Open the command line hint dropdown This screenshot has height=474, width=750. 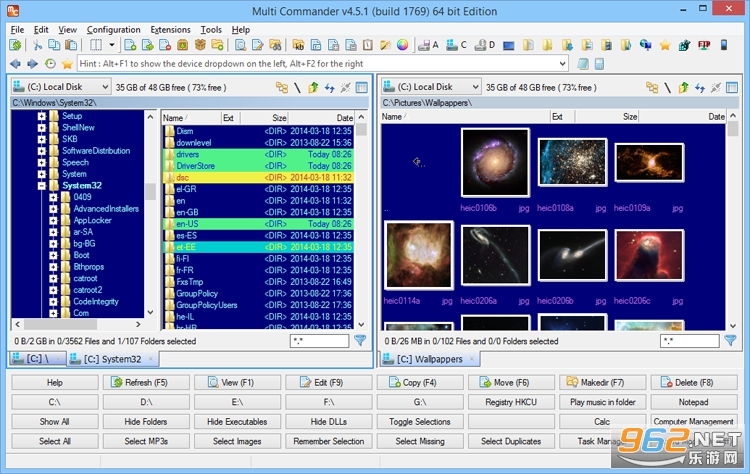tap(562, 64)
